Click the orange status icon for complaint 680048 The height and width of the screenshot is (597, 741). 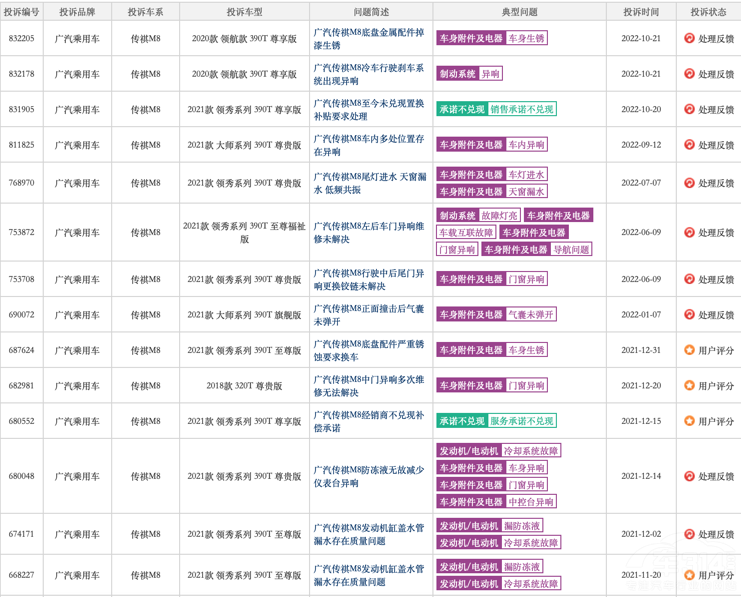(689, 476)
